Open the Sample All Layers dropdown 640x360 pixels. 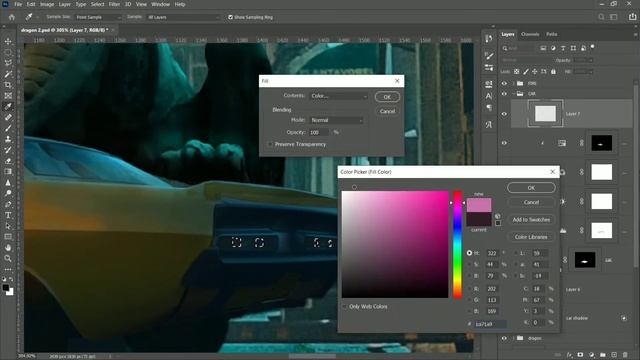pos(183,17)
